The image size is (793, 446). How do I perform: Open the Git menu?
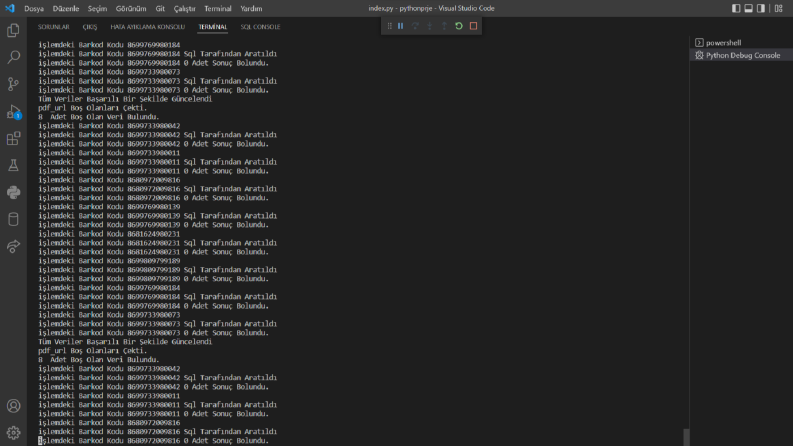(160, 9)
